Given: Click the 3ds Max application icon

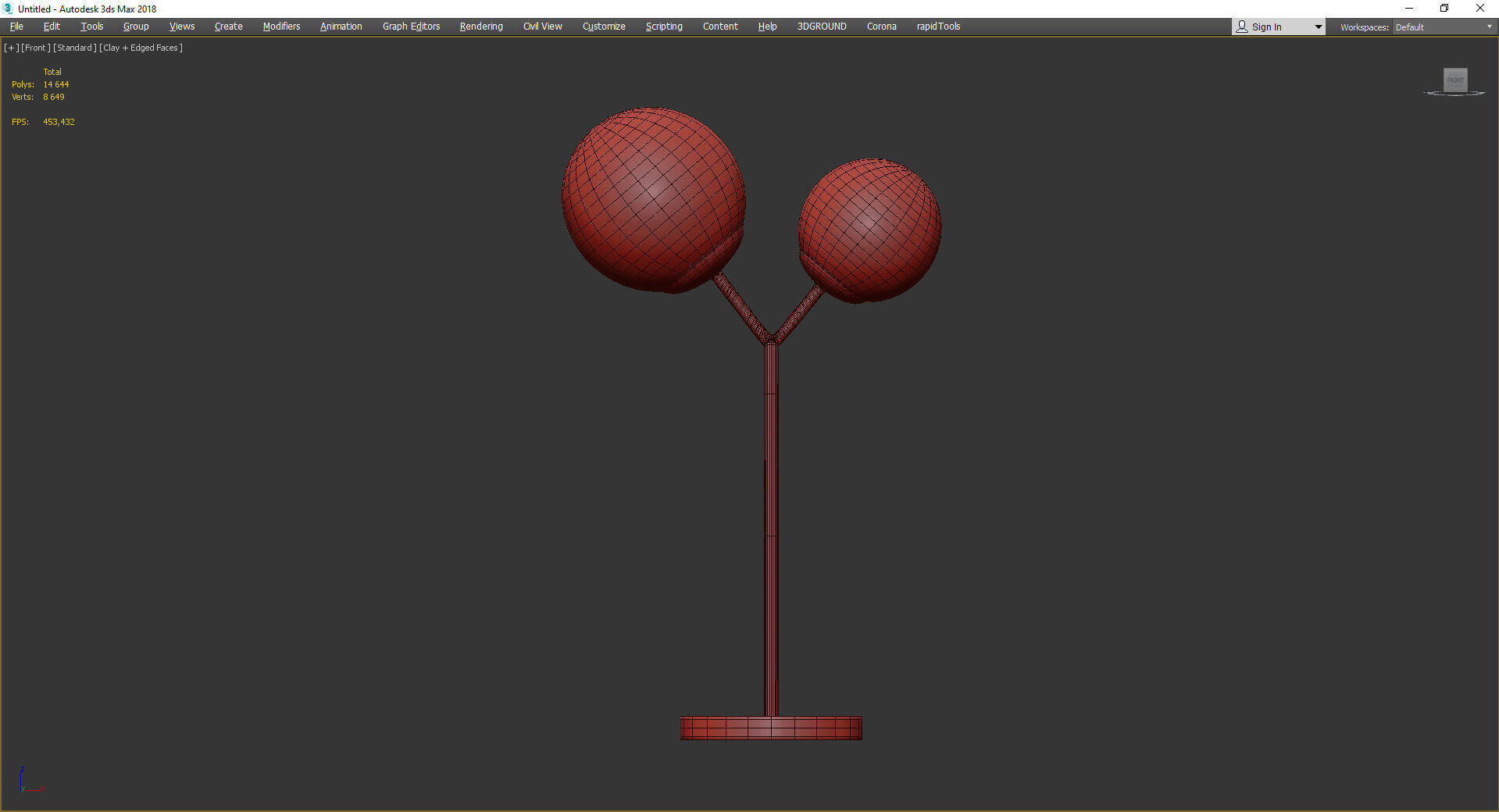Looking at the screenshot, I should [9, 9].
